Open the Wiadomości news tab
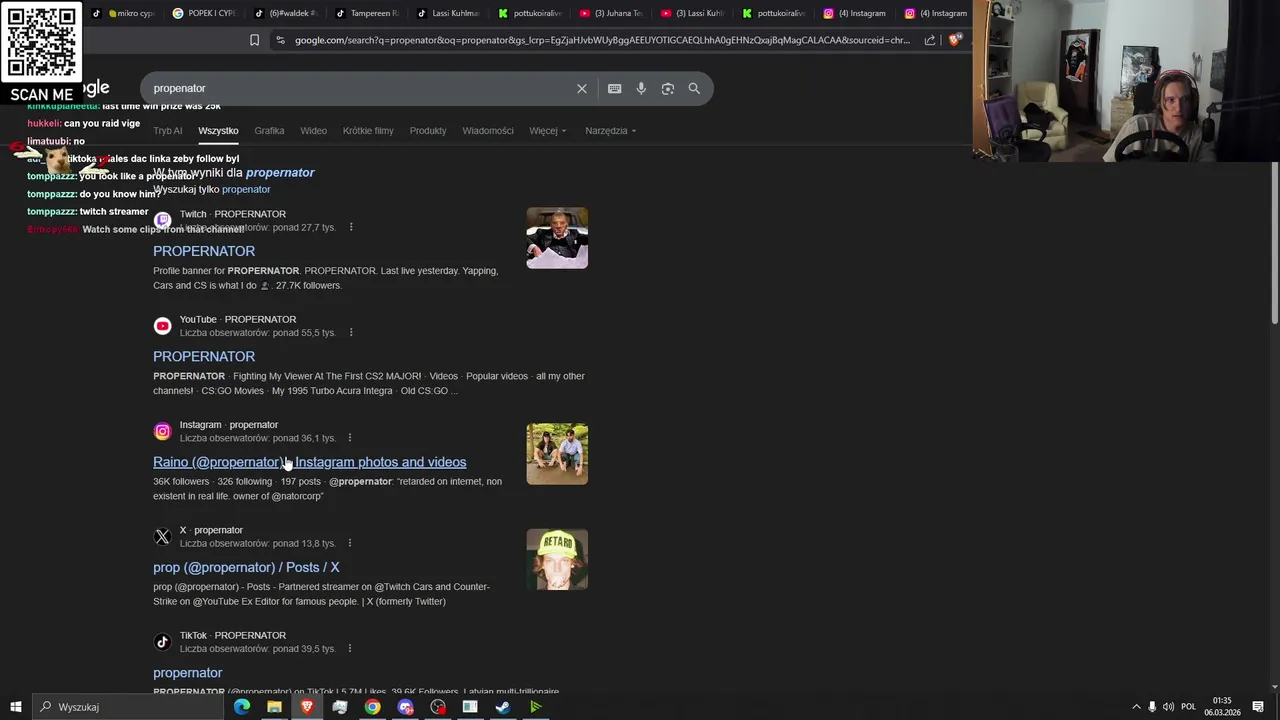Viewport: 1280px width, 720px height. tap(488, 131)
